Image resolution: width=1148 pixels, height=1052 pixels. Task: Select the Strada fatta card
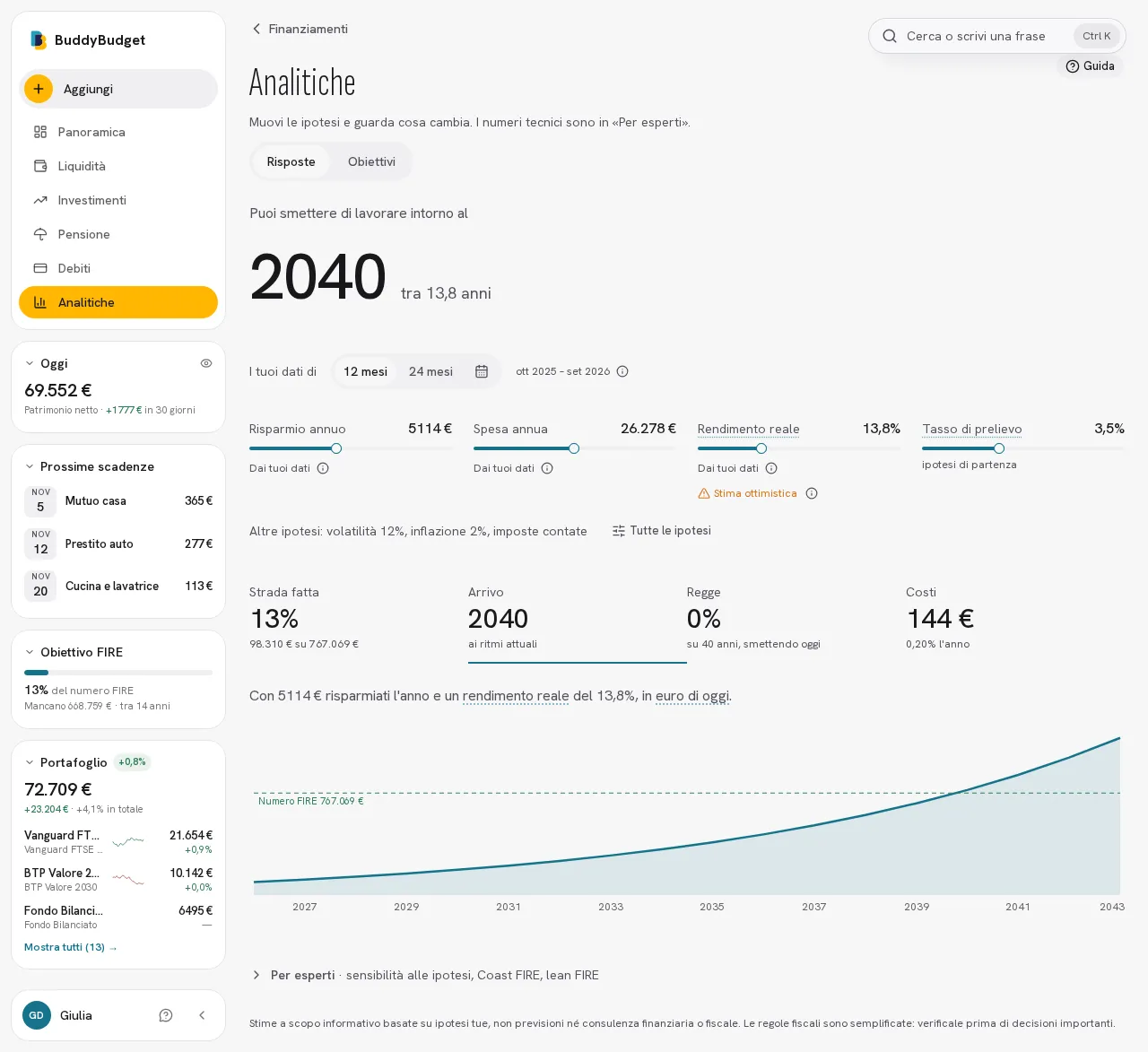click(359, 621)
